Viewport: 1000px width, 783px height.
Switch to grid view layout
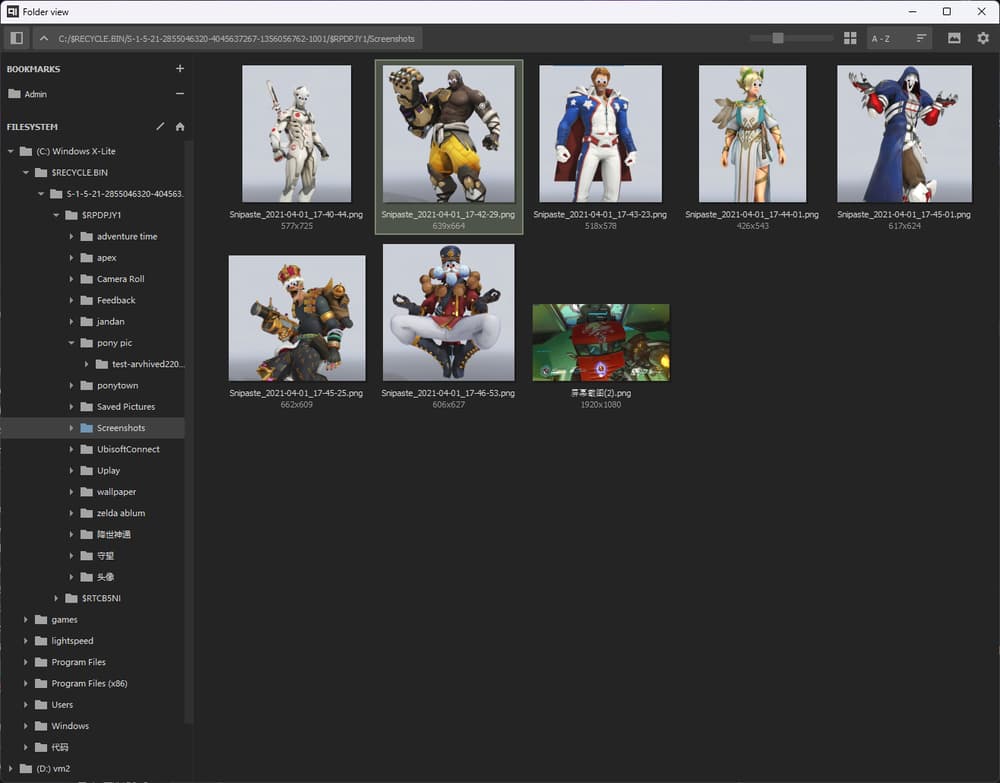[x=850, y=38]
